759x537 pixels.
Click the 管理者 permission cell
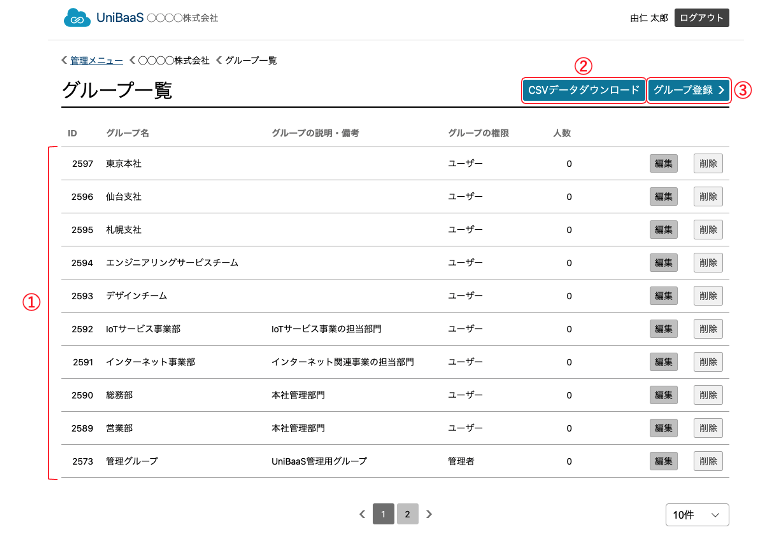(461, 461)
